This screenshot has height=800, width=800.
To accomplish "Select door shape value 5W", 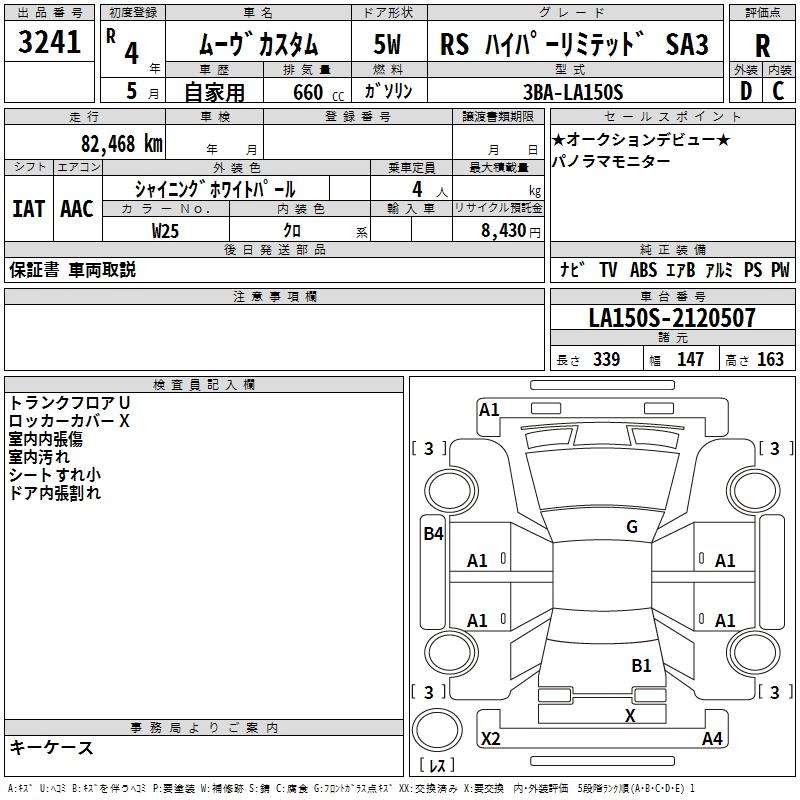I will pos(387,44).
